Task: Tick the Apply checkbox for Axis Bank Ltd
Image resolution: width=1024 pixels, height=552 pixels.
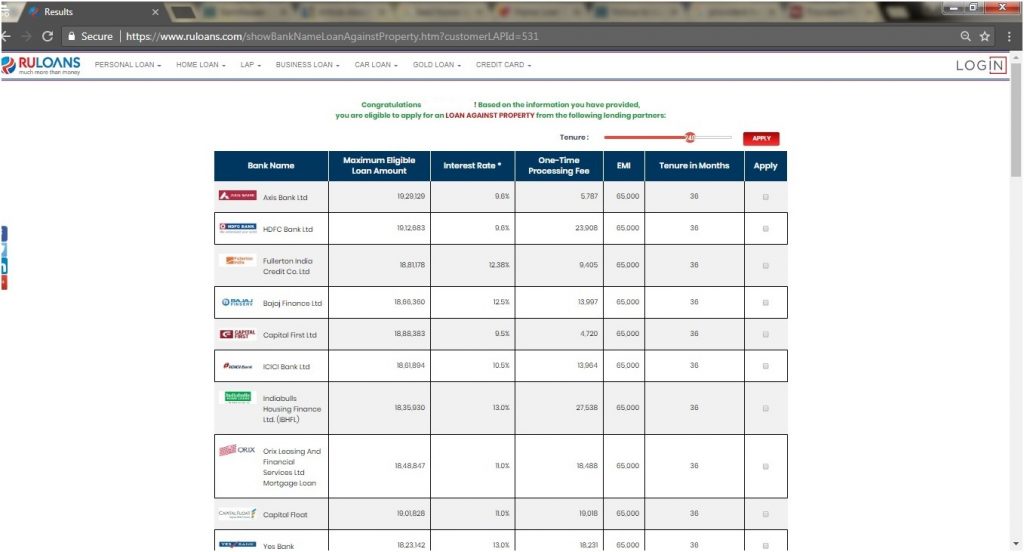Action: (765, 197)
